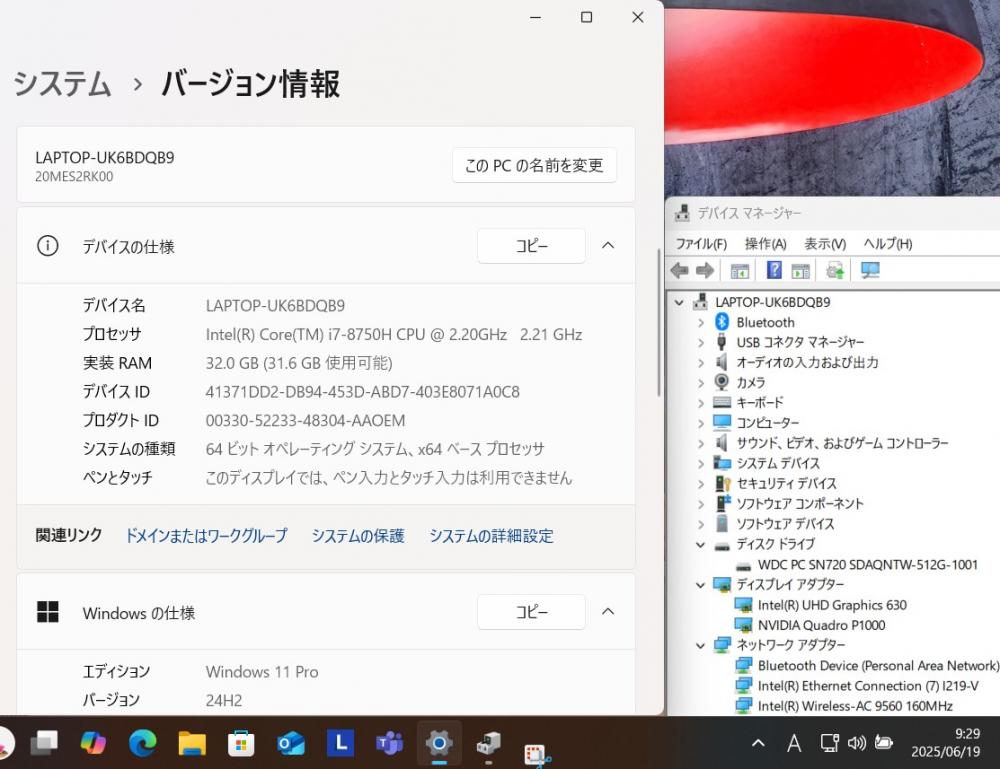Open File Explorer from the taskbar
This screenshot has height=769, width=1000.
pos(192,743)
